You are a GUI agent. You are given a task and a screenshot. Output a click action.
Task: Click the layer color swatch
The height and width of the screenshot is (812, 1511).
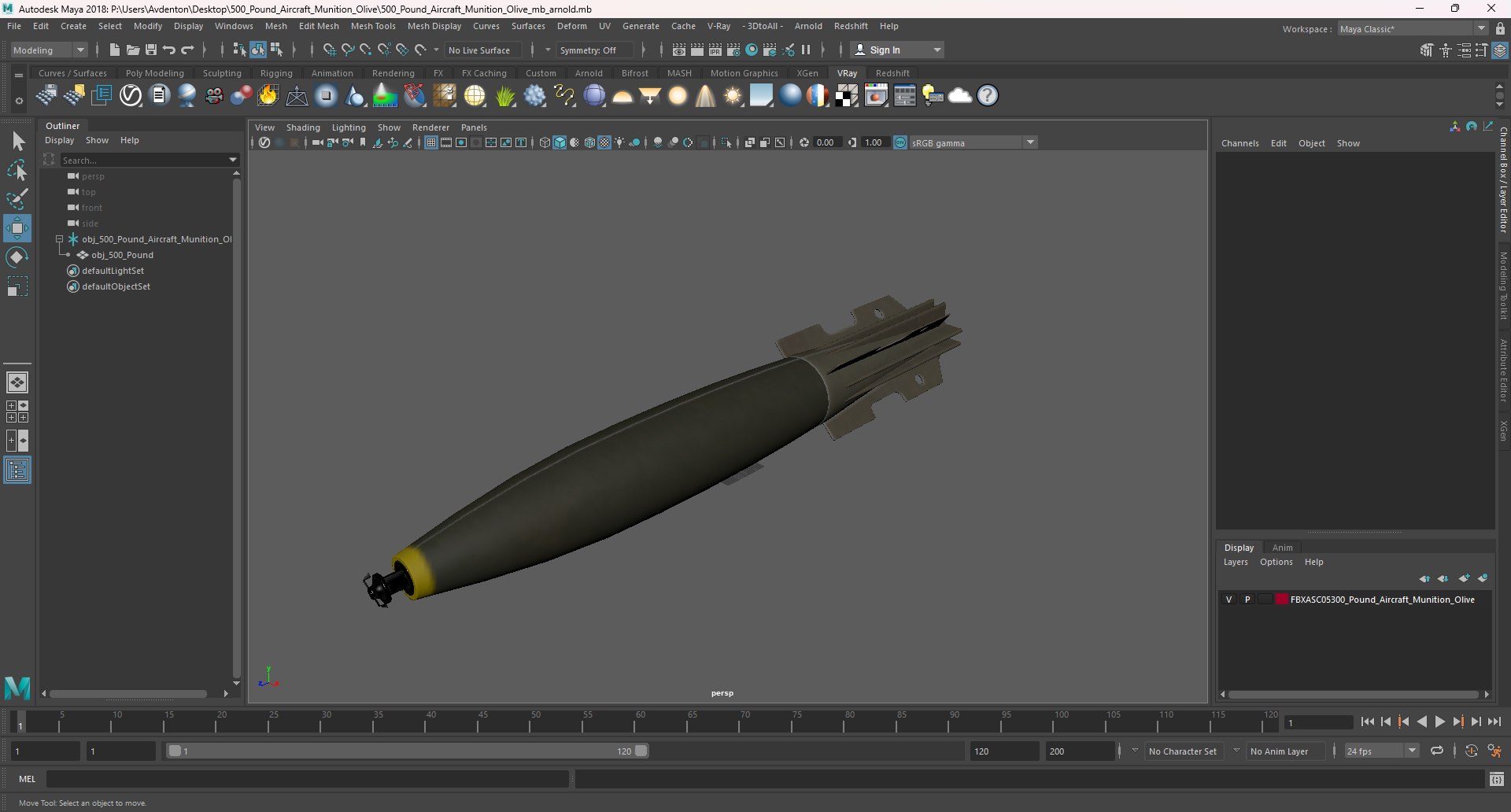coord(1282,600)
